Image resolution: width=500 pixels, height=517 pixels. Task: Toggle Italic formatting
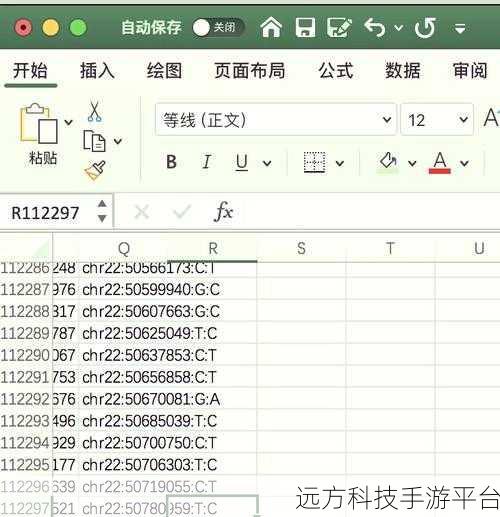point(207,162)
